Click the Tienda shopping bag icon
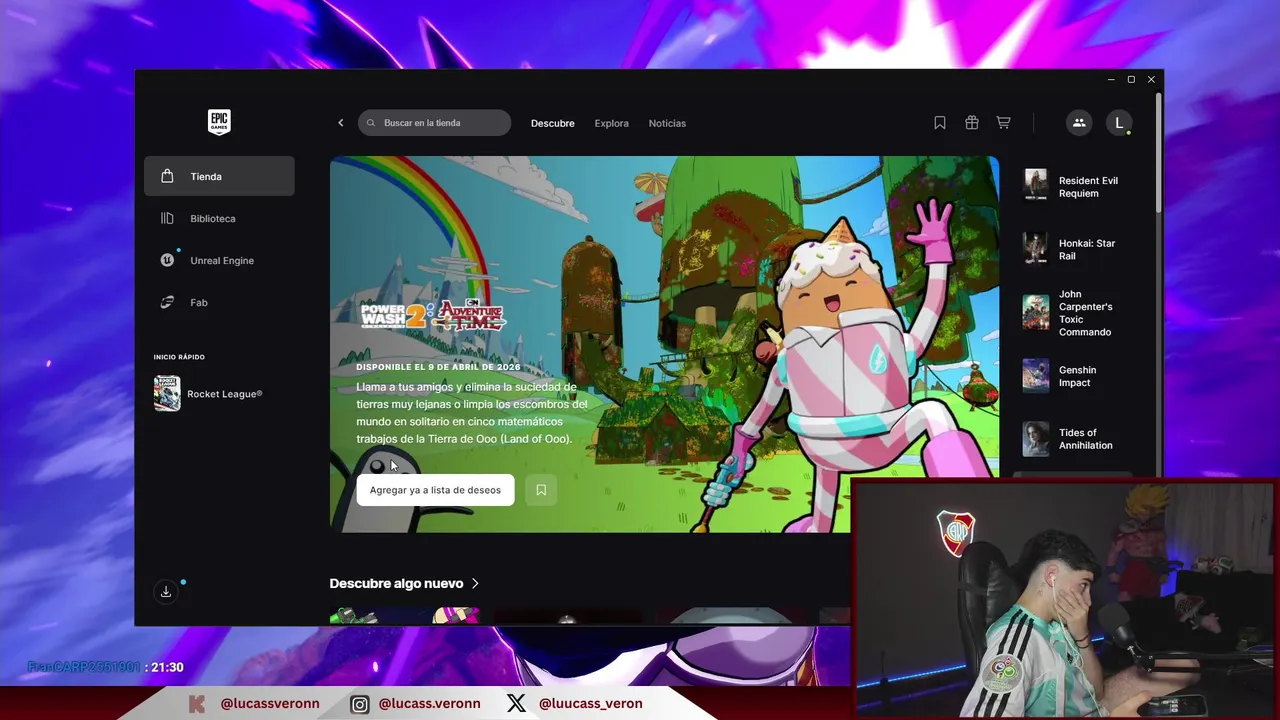1280x720 pixels. click(x=167, y=176)
